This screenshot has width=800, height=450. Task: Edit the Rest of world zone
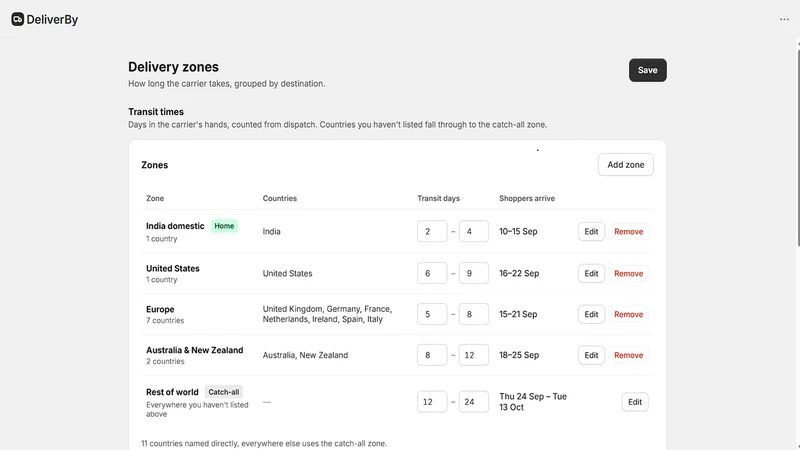click(x=635, y=402)
